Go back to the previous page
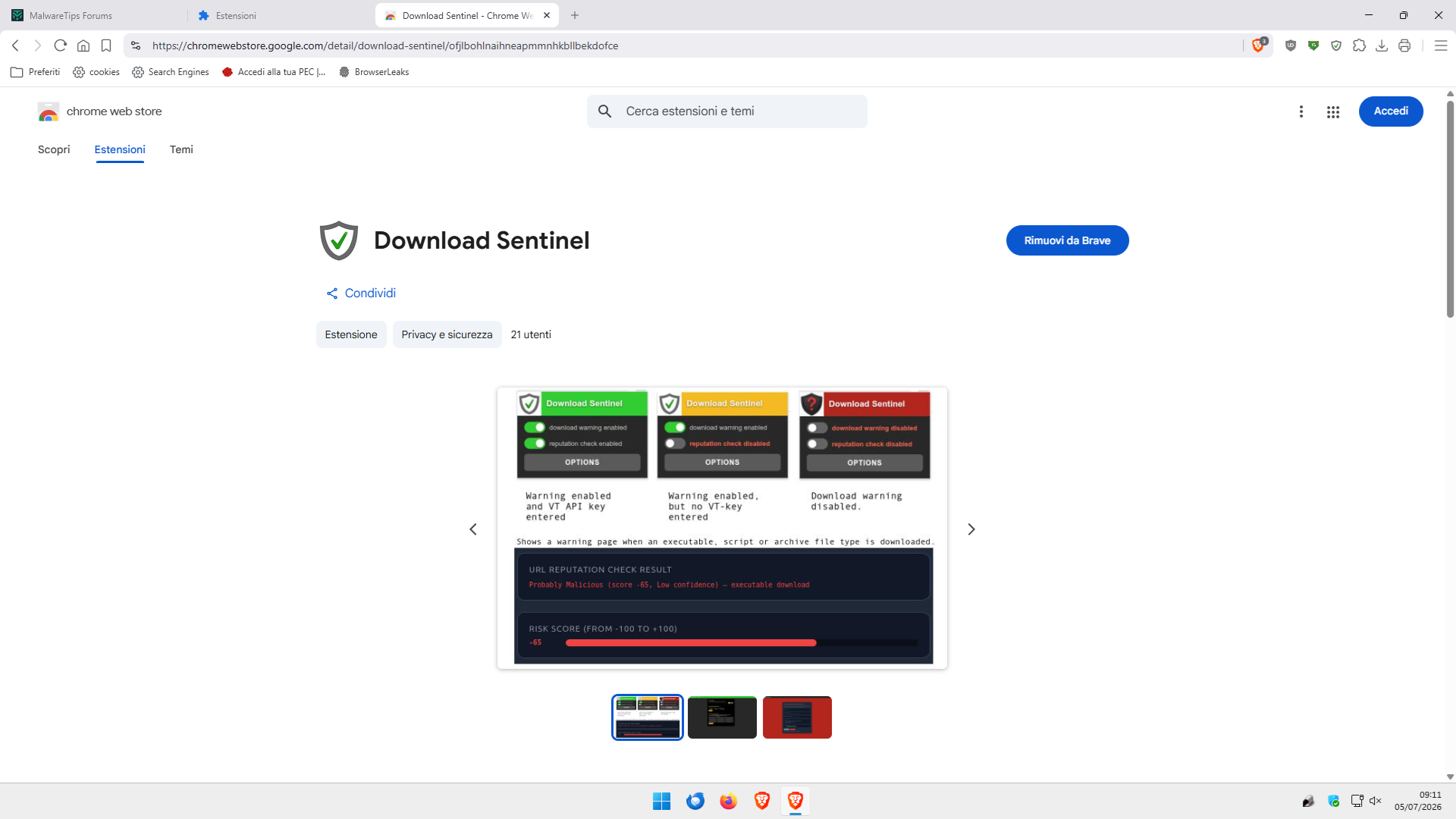The image size is (1456, 819). tap(15, 45)
